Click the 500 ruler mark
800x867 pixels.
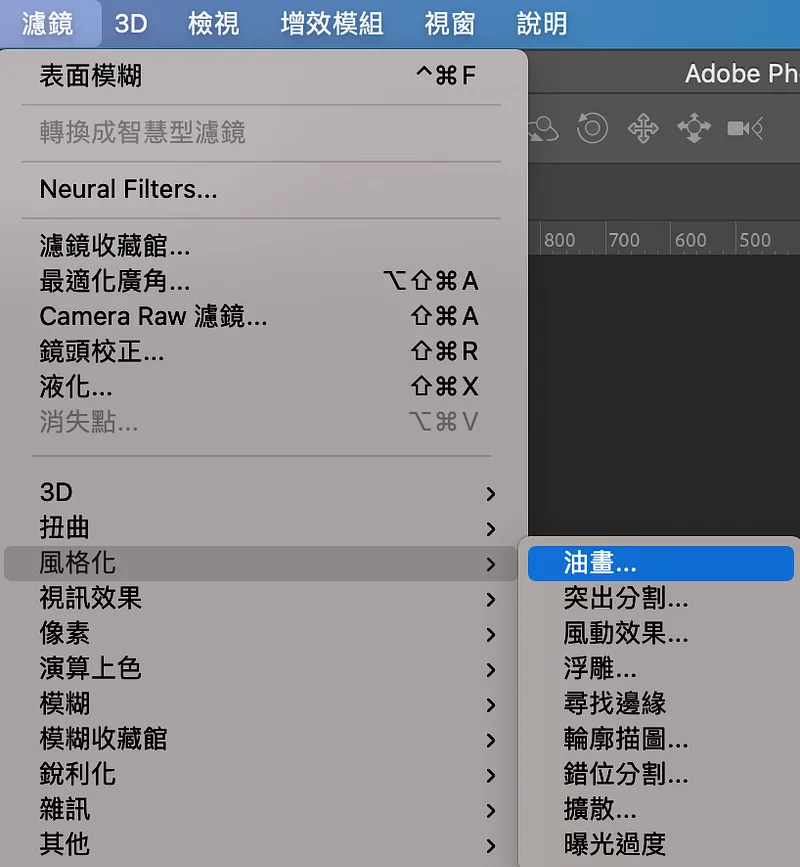[x=755, y=241]
